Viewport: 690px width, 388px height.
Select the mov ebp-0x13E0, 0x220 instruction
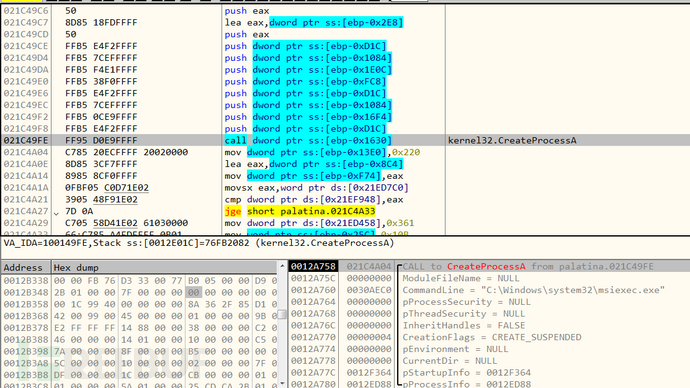(x=322, y=152)
